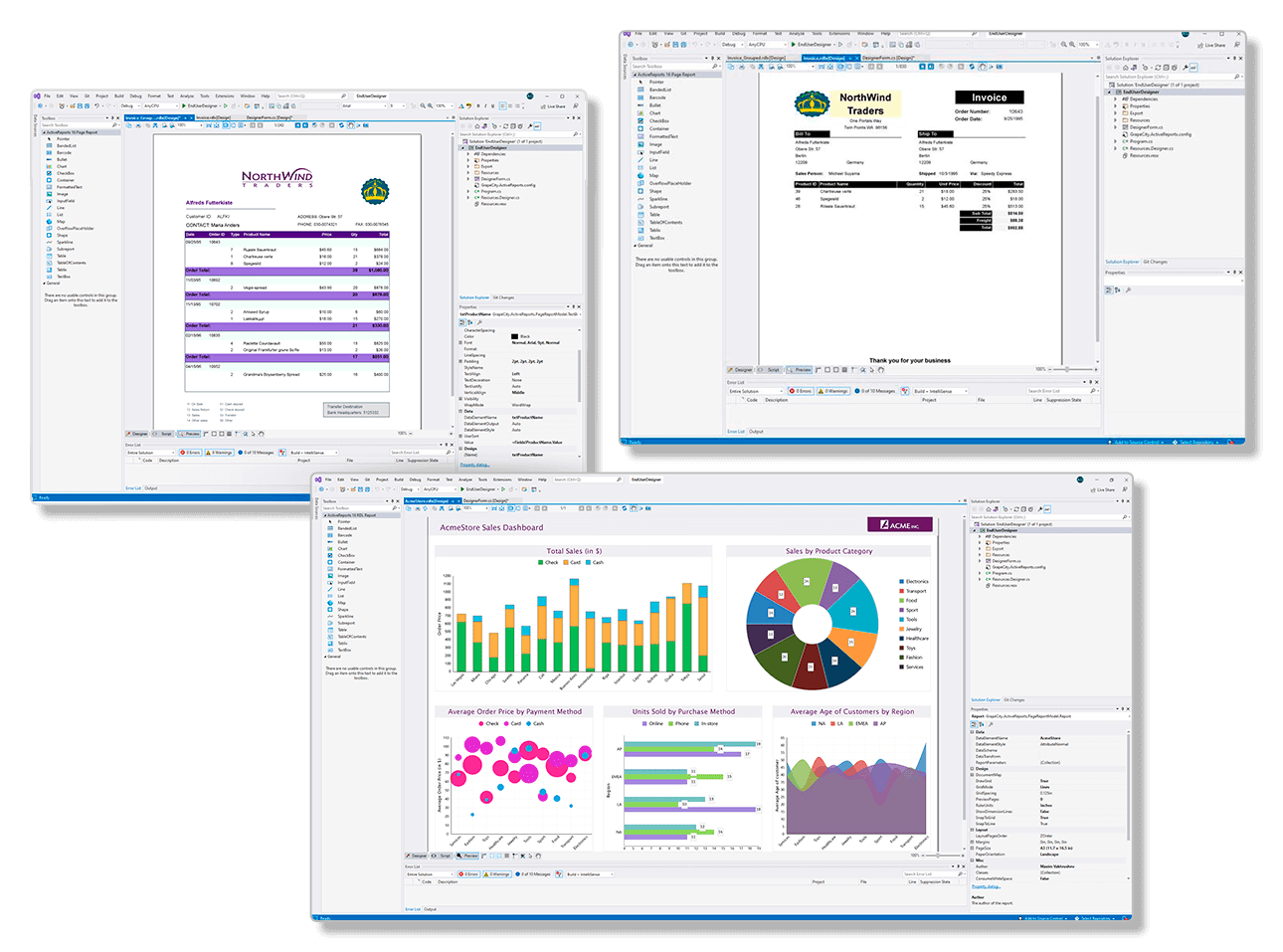Select Tablix in dashboard window toolbox

coord(342,643)
